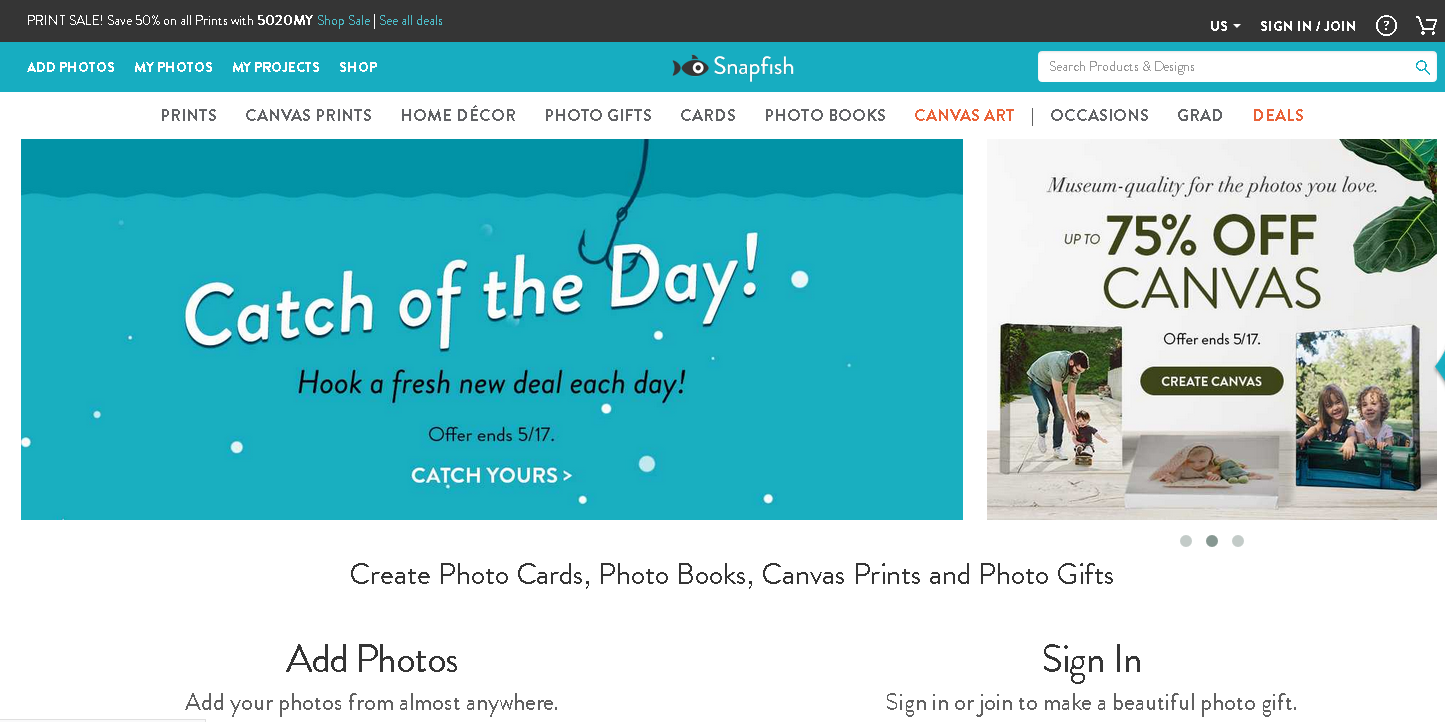Screen dimensions: 1445x722
Task: Open the Home Décor menu
Action: (x=458, y=115)
